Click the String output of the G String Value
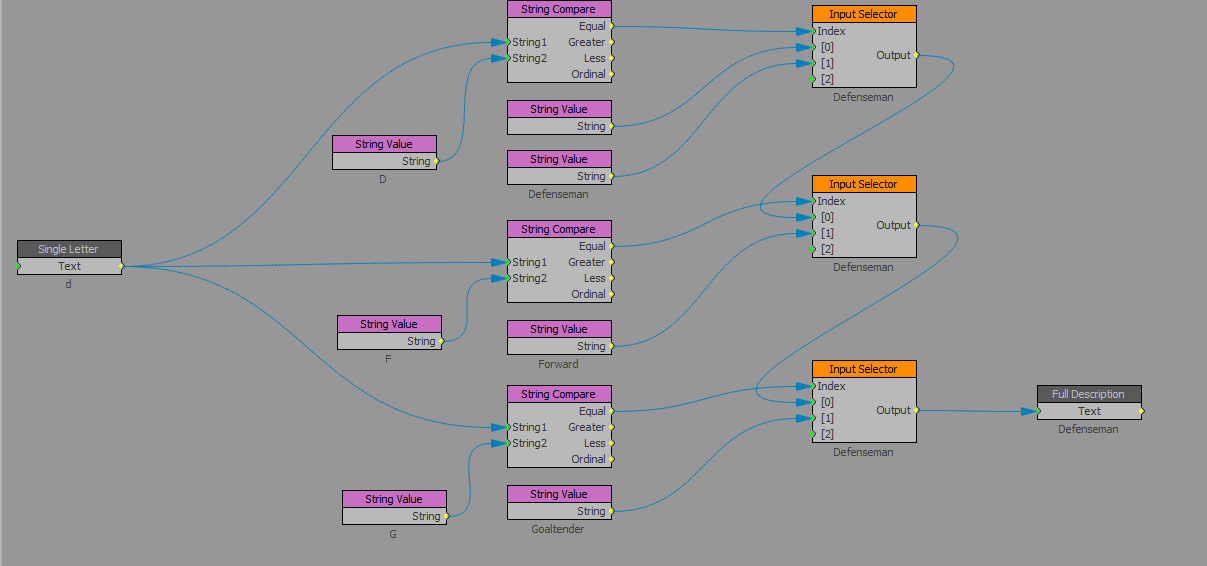 click(x=447, y=516)
